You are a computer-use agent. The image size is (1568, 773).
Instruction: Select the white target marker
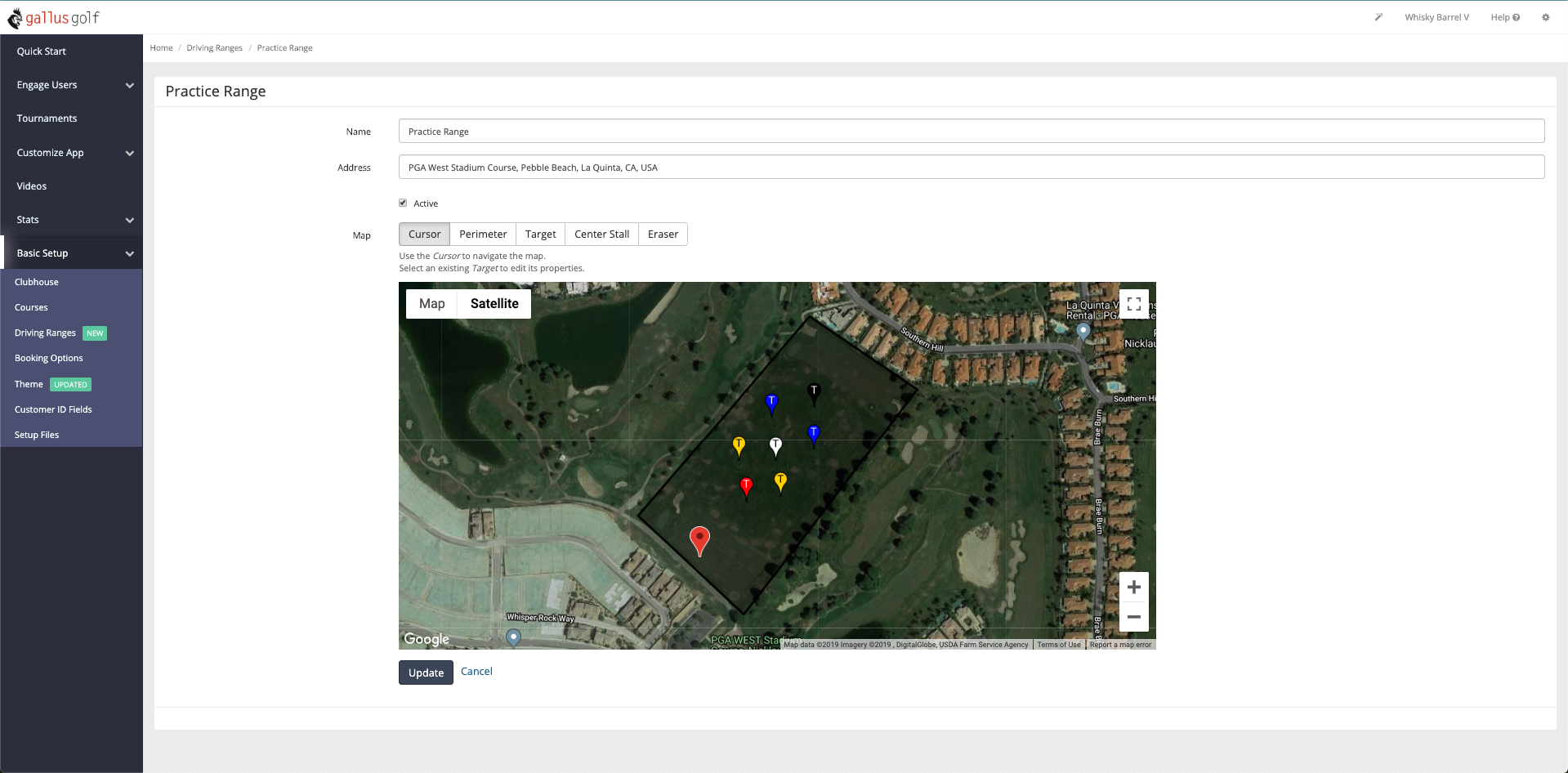click(x=775, y=447)
